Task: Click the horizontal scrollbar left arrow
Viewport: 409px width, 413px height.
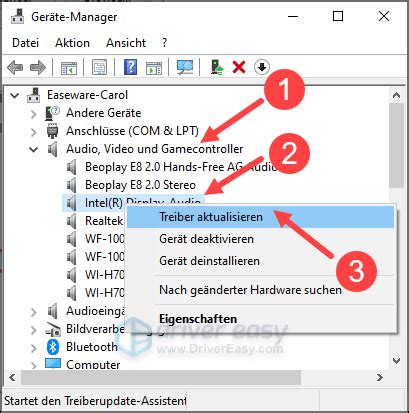Action: coord(12,378)
